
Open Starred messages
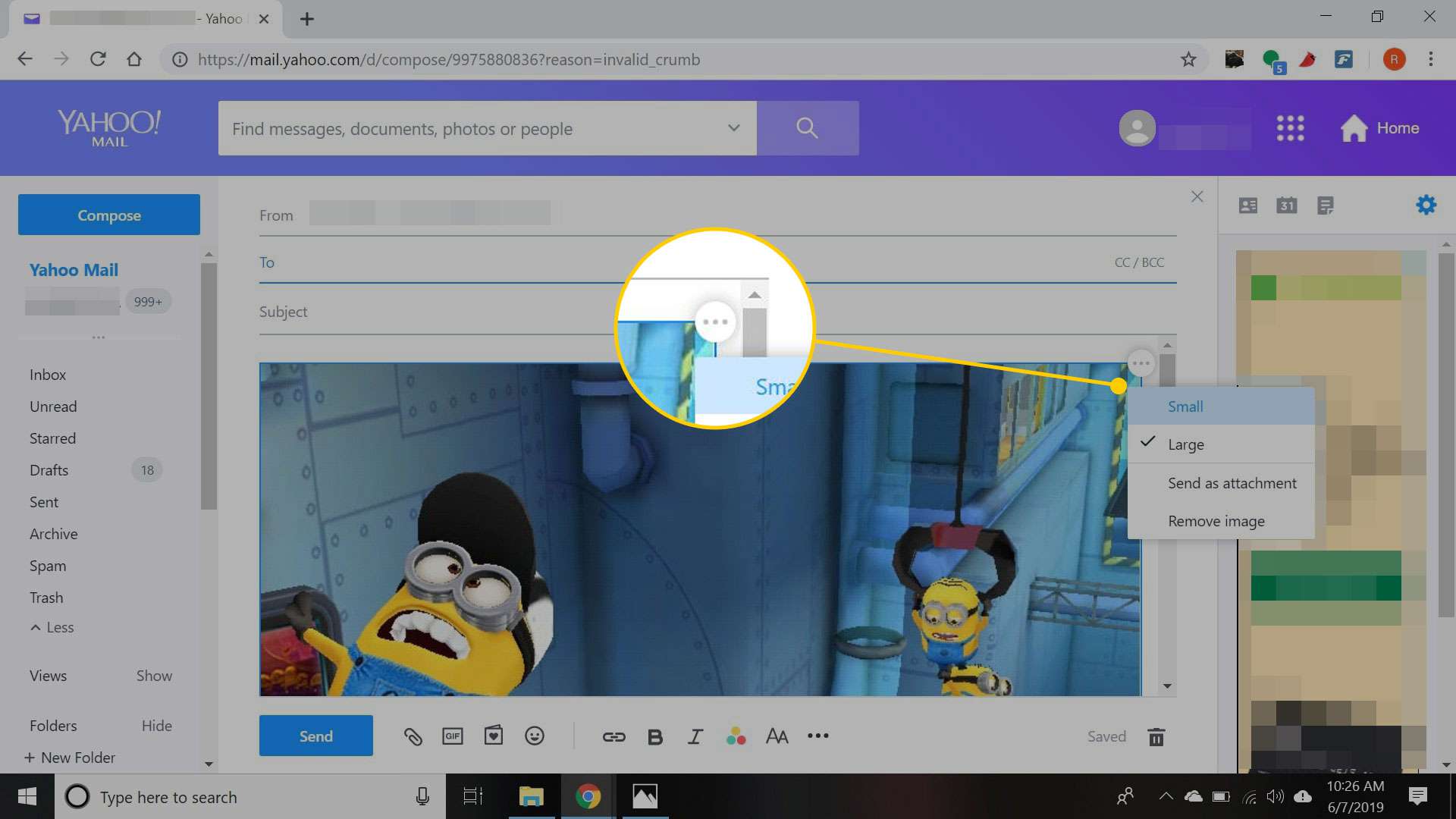click(52, 438)
